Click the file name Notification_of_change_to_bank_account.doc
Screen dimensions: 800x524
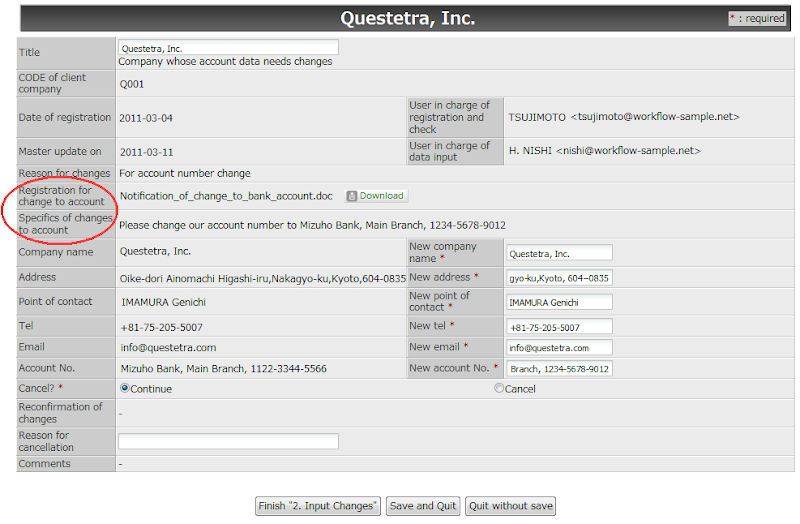[x=226, y=196]
